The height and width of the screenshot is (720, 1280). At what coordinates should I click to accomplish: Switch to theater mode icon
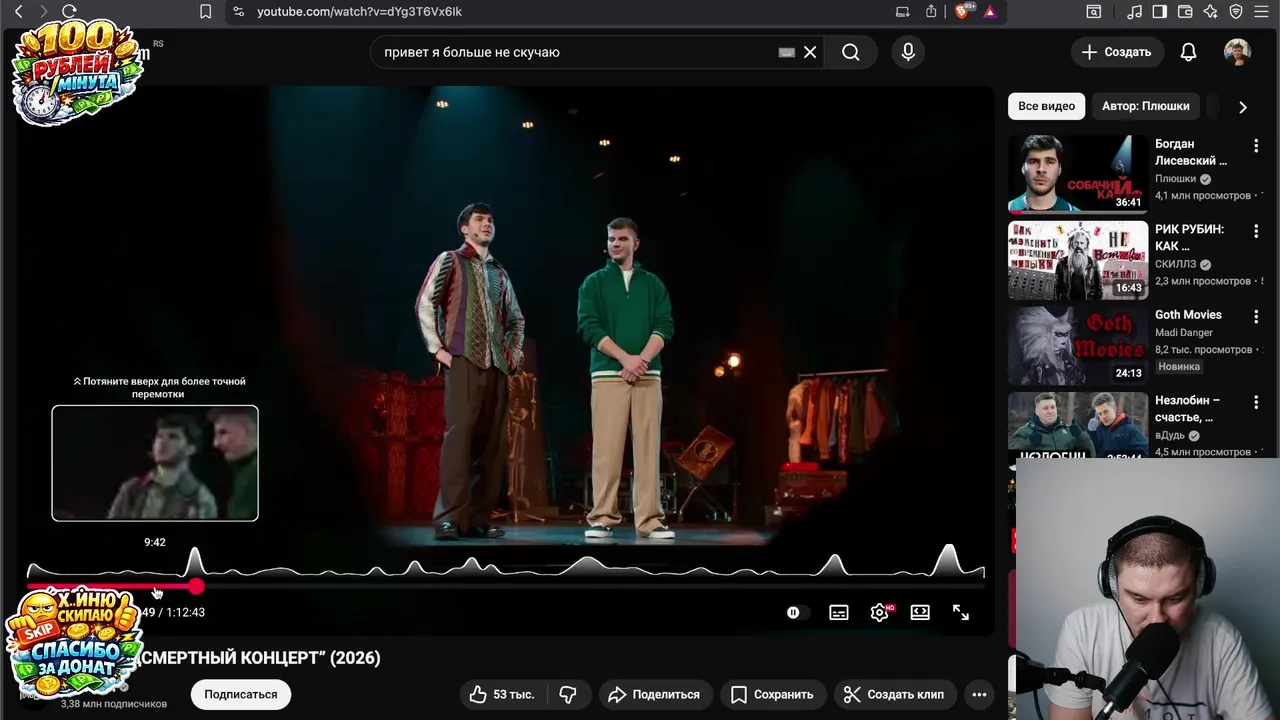pos(920,612)
